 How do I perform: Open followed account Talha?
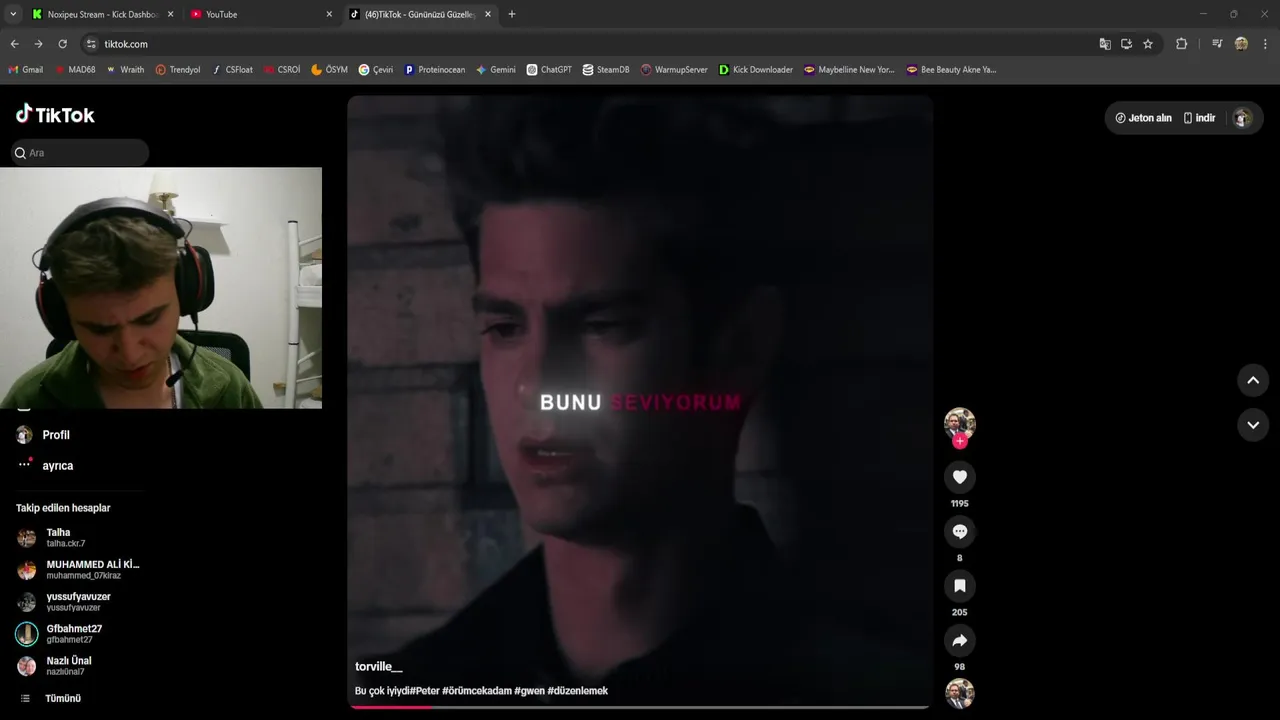tap(78, 538)
